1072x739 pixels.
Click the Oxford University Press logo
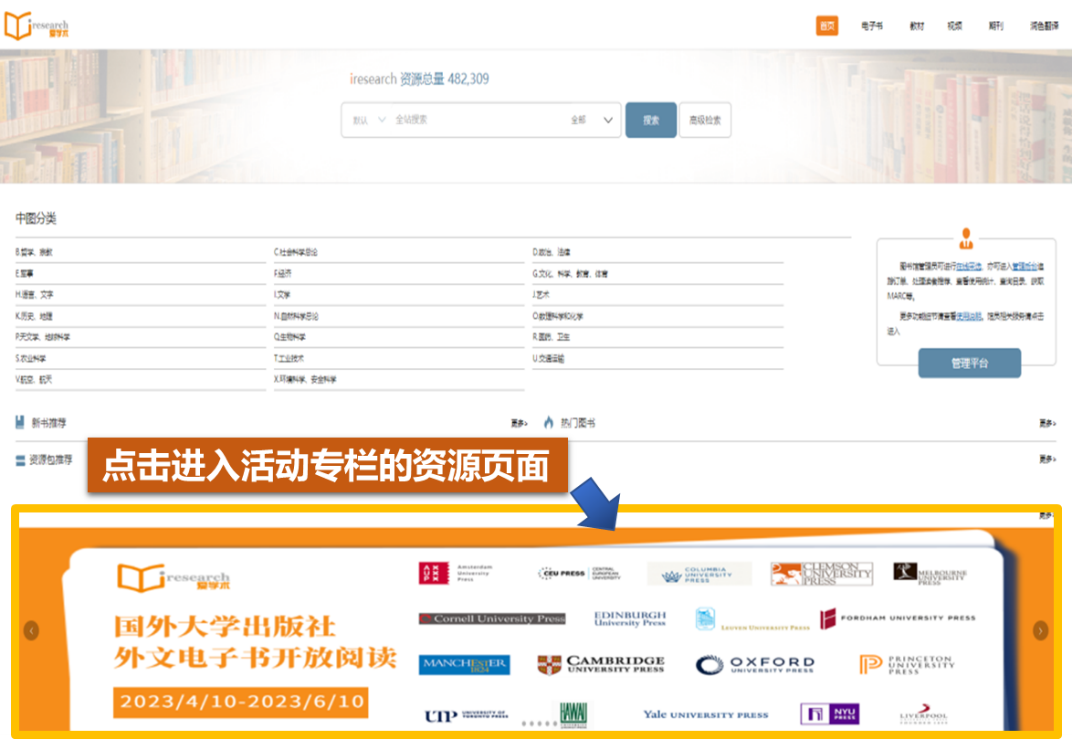[x=756, y=665]
